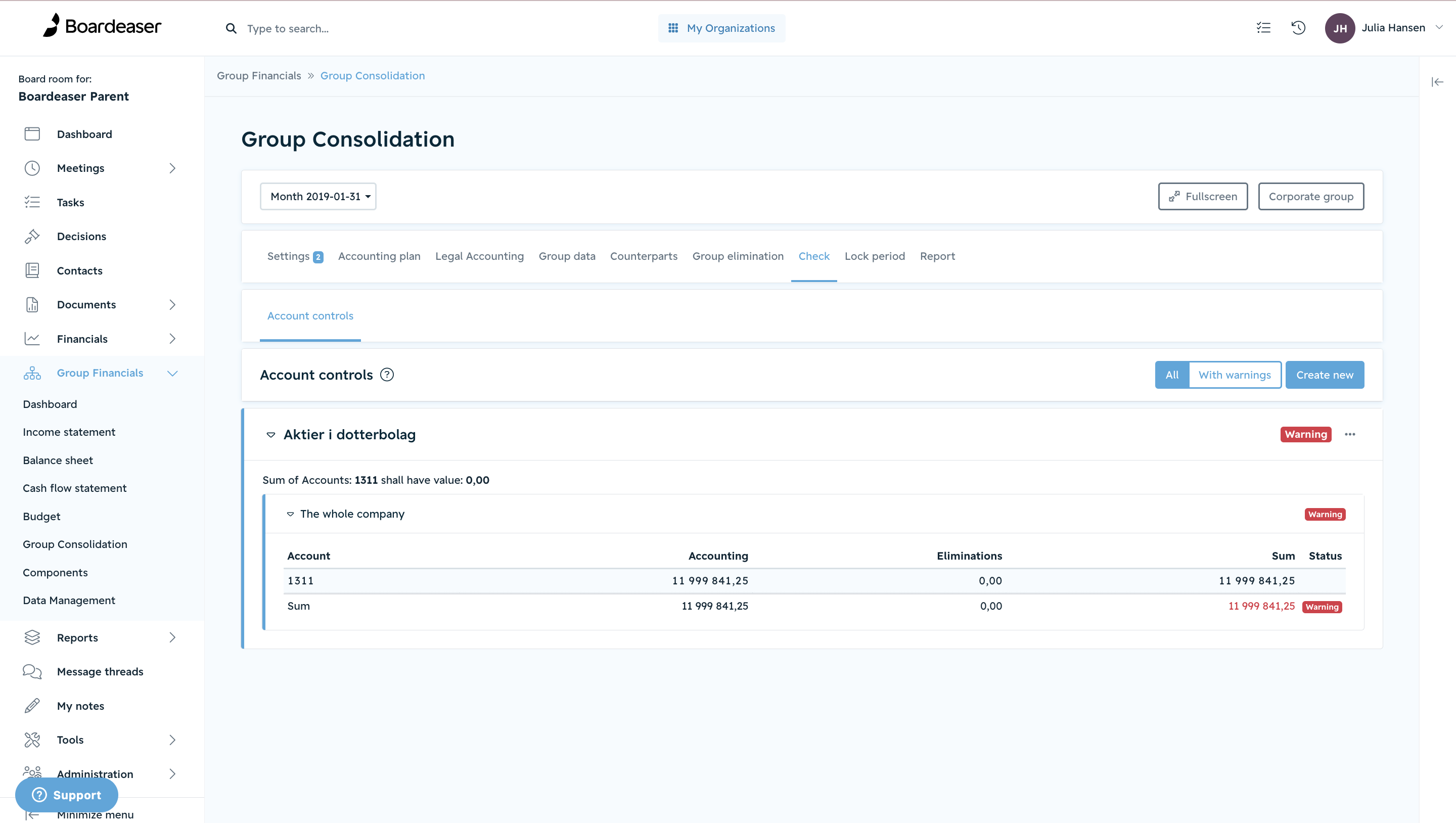Switch to the Lock period tab

point(875,256)
